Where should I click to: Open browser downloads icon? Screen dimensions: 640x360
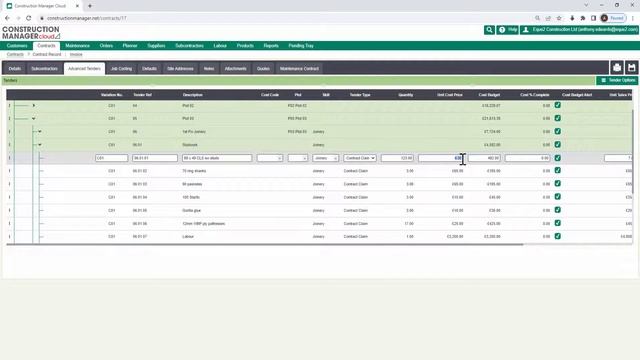tap(572, 18)
